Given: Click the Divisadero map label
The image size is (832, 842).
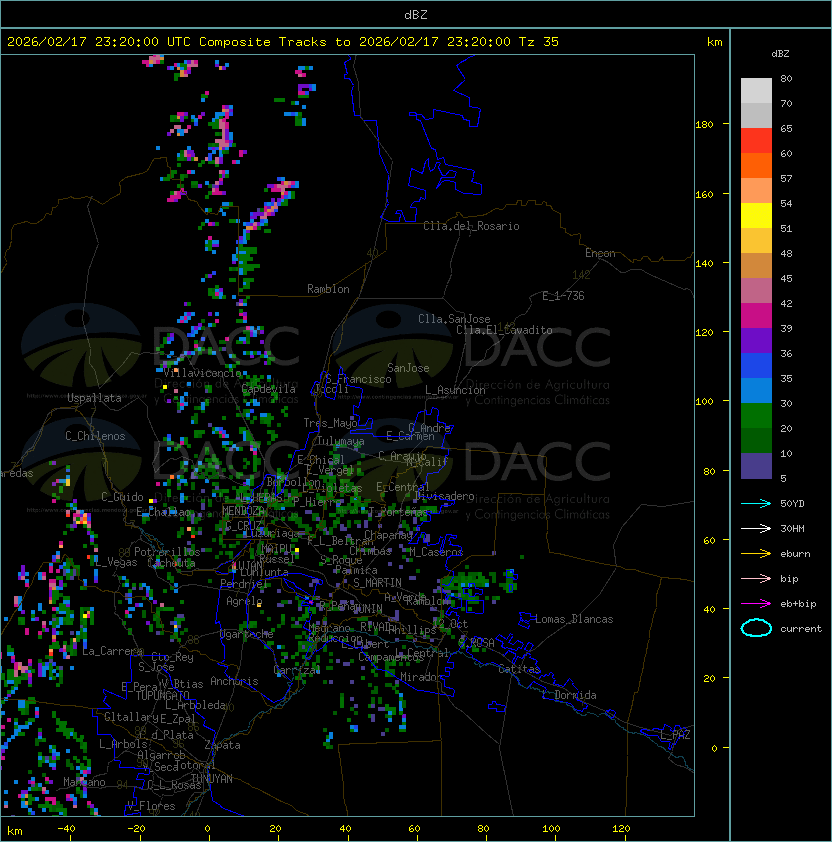Looking at the screenshot, I should 445,496.
